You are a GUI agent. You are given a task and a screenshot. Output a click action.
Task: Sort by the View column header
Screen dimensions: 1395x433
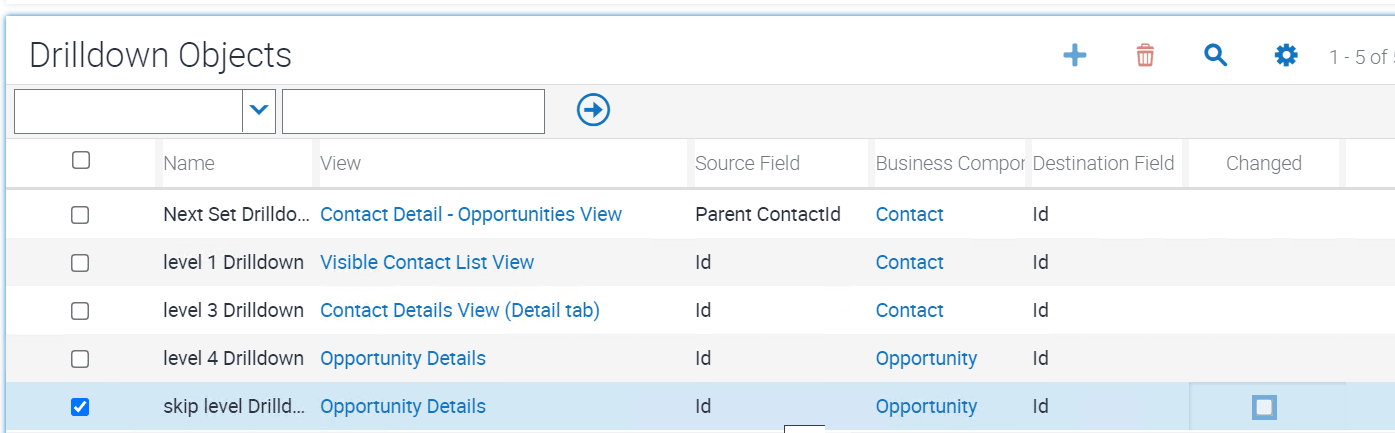341,163
